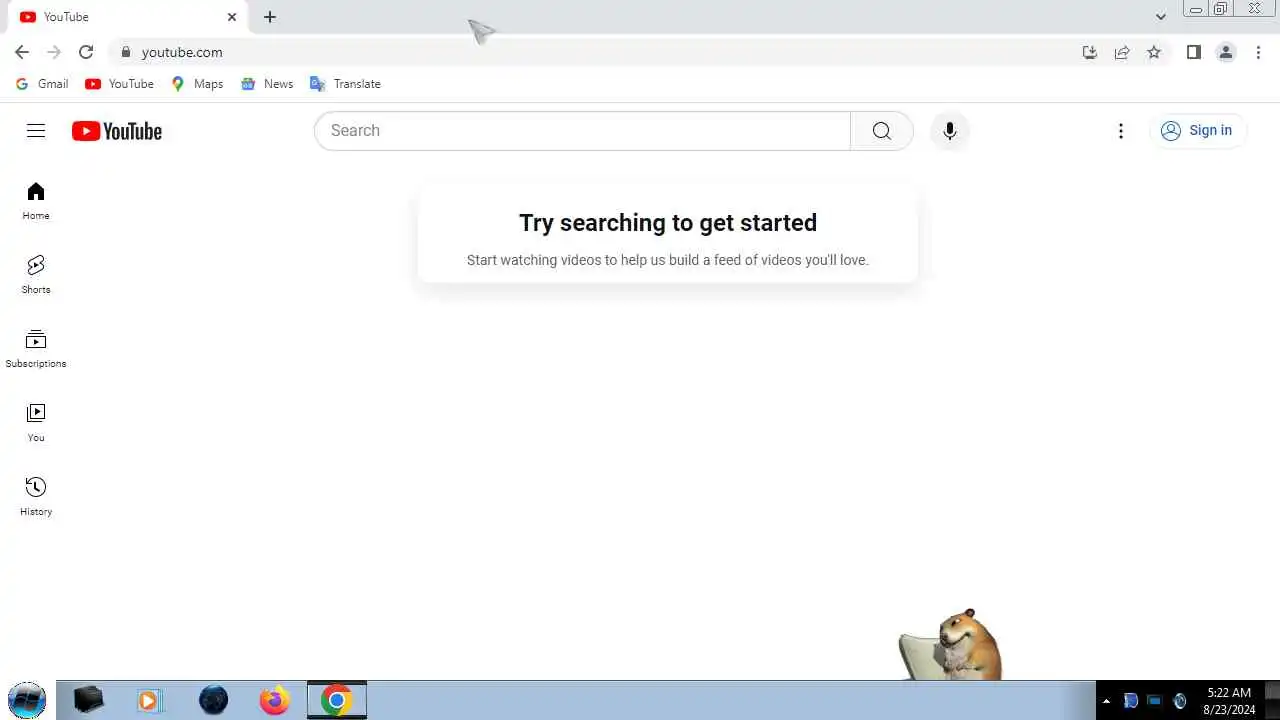Open Firefox from the taskbar
The height and width of the screenshot is (720, 1280).
[x=274, y=700]
